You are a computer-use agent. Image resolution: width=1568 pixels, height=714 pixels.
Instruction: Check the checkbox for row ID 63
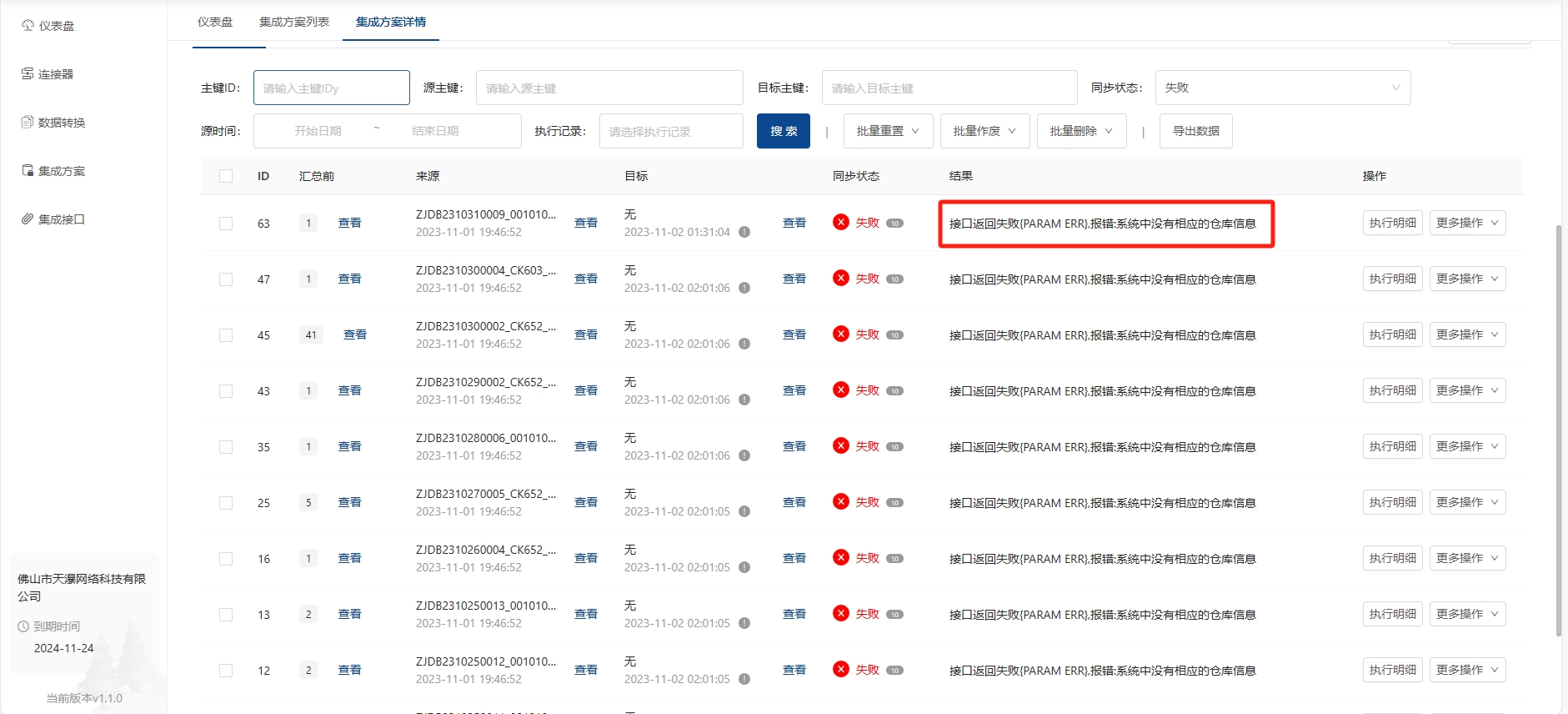coord(226,224)
